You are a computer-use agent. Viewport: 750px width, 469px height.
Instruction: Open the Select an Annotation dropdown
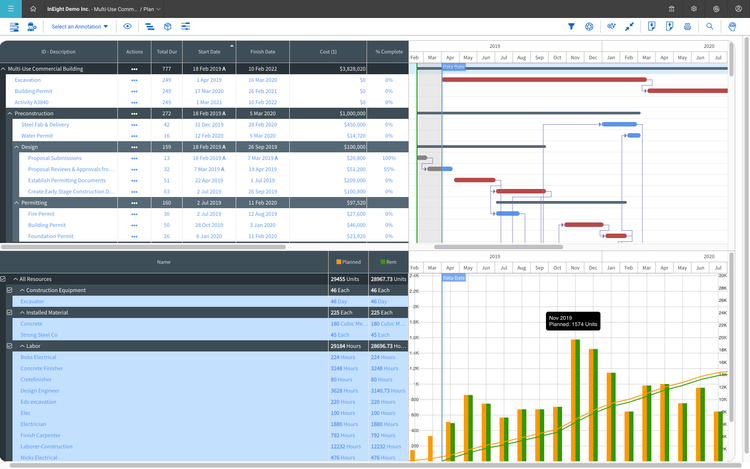80,26
